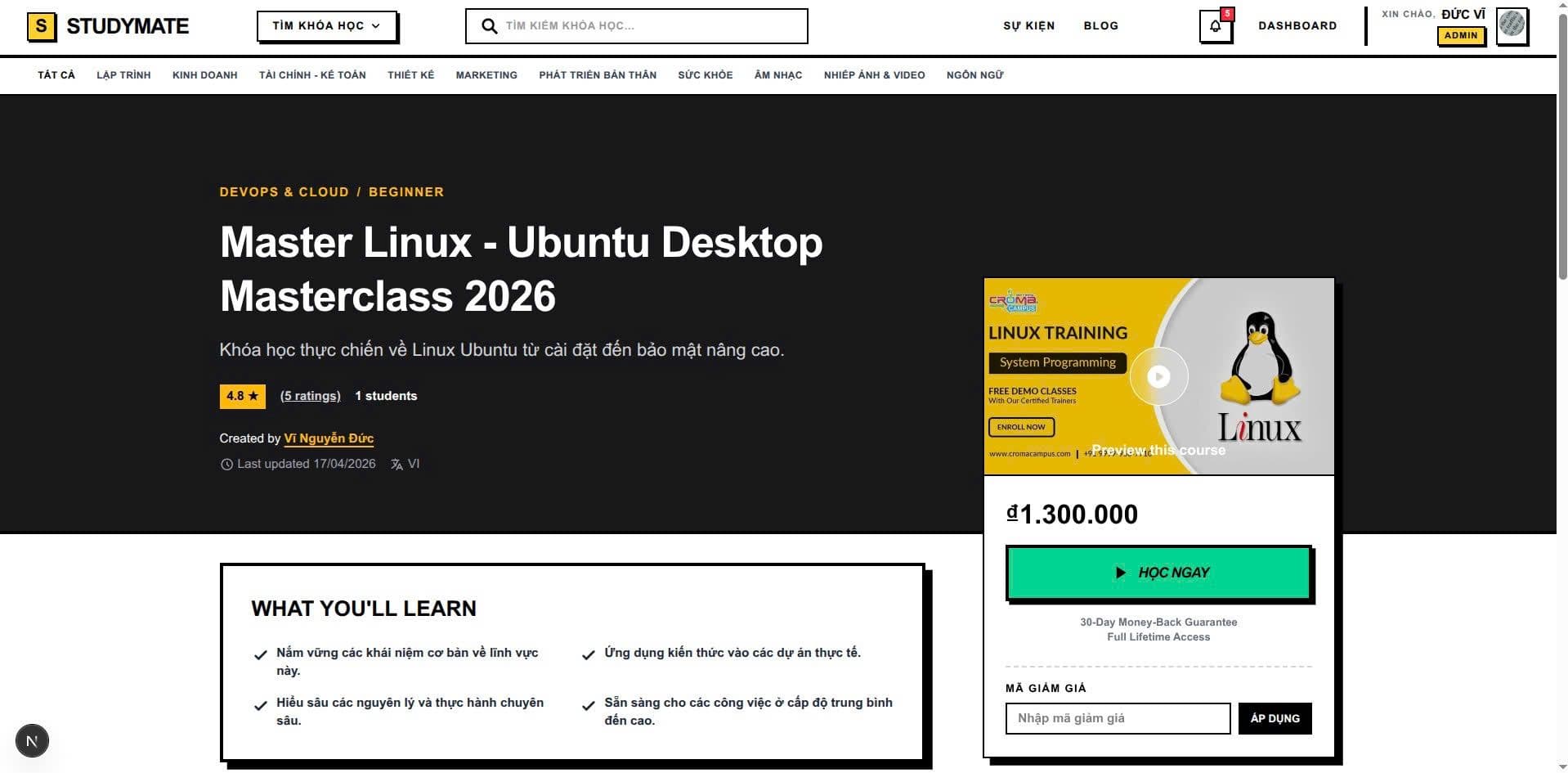Open the user avatar picture
This screenshot has width=1568, height=773.
(x=1512, y=25)
